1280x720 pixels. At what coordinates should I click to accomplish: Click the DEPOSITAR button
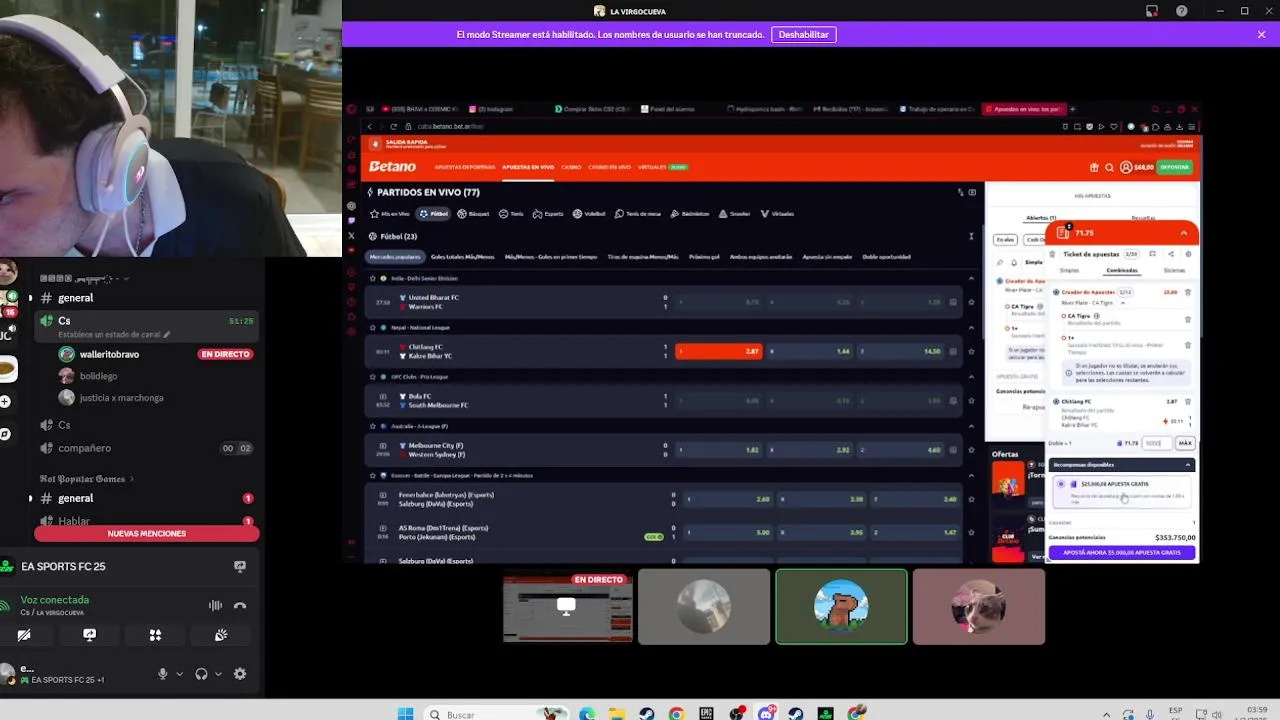point(1175,167)
